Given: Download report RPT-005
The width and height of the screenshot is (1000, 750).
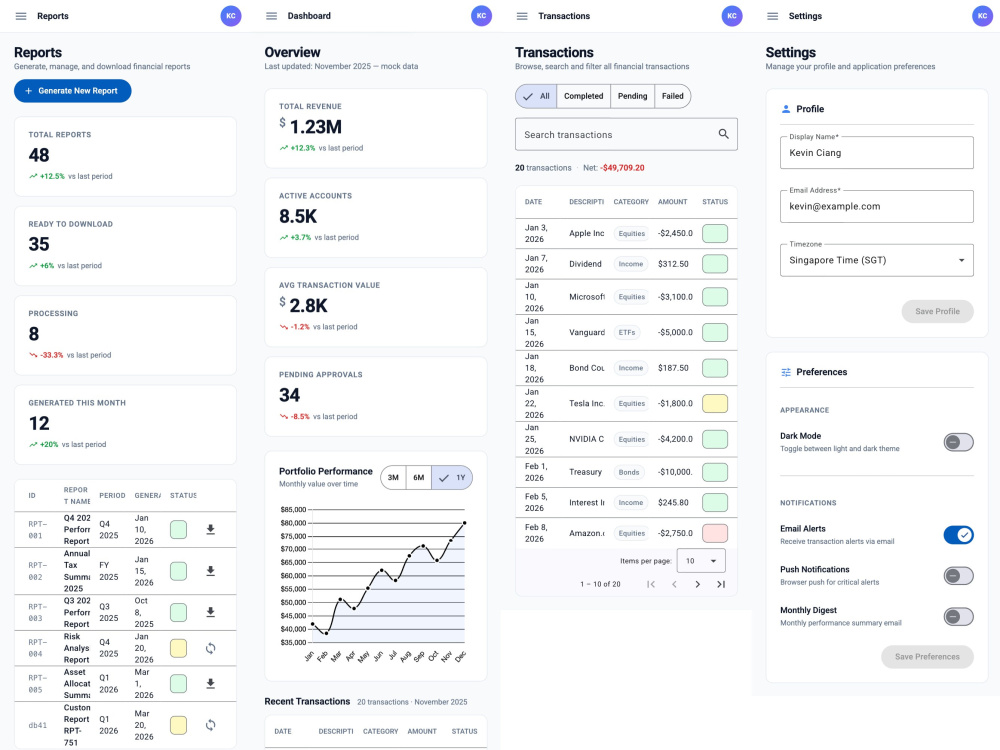Looking at the screenshot, I should [210, 684].
